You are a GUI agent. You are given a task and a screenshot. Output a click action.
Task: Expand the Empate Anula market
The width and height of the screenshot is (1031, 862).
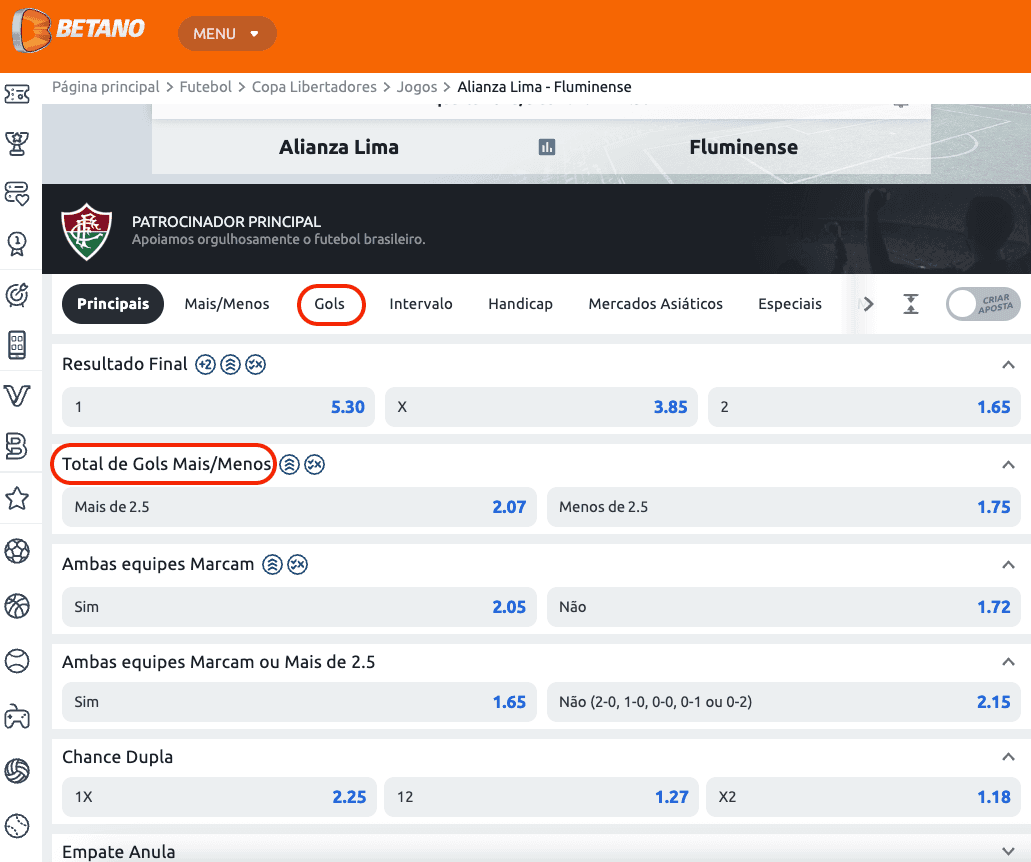(1008, 851)
